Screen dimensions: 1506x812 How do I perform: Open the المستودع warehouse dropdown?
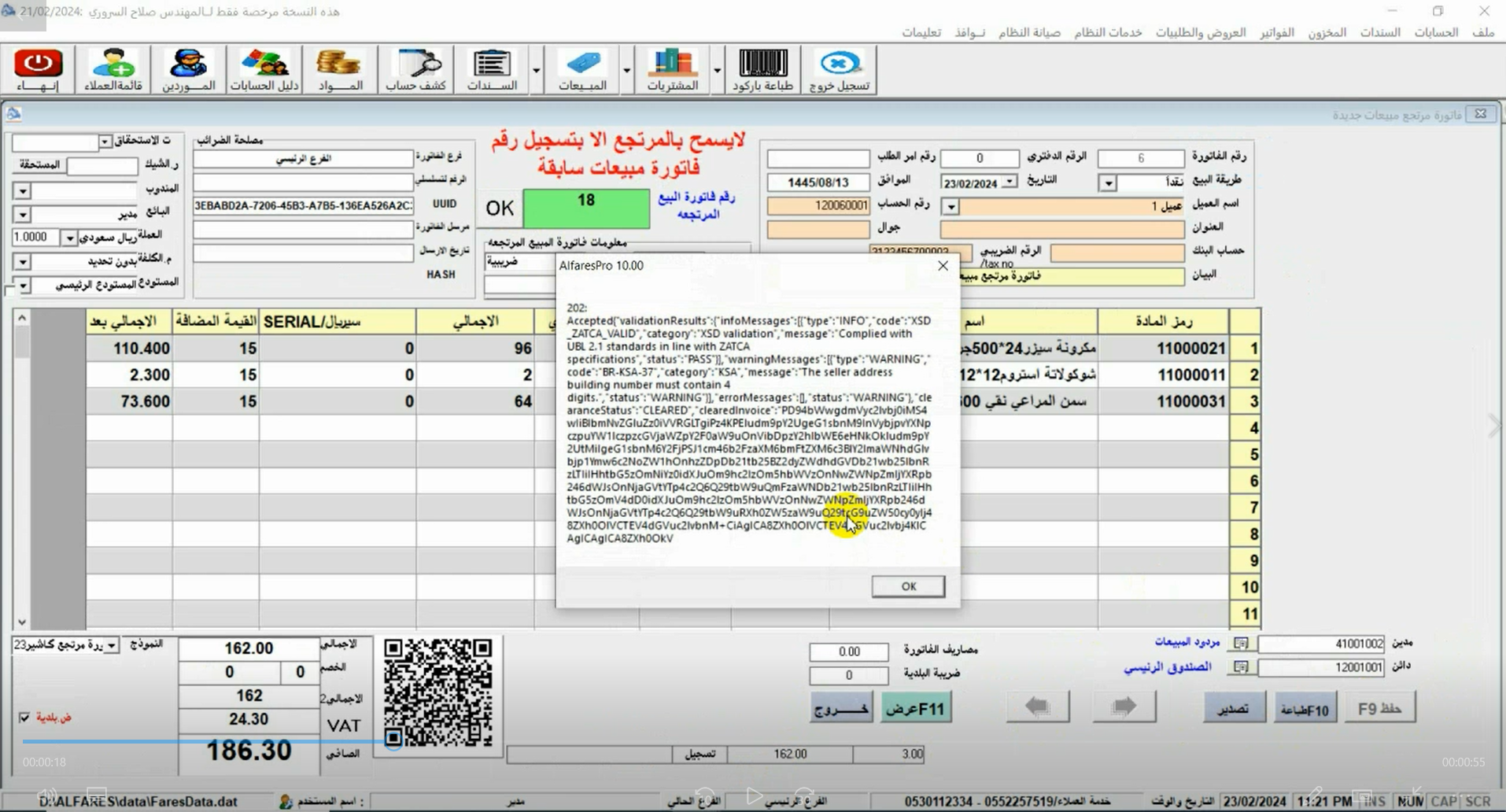click(x=23, y=285)
